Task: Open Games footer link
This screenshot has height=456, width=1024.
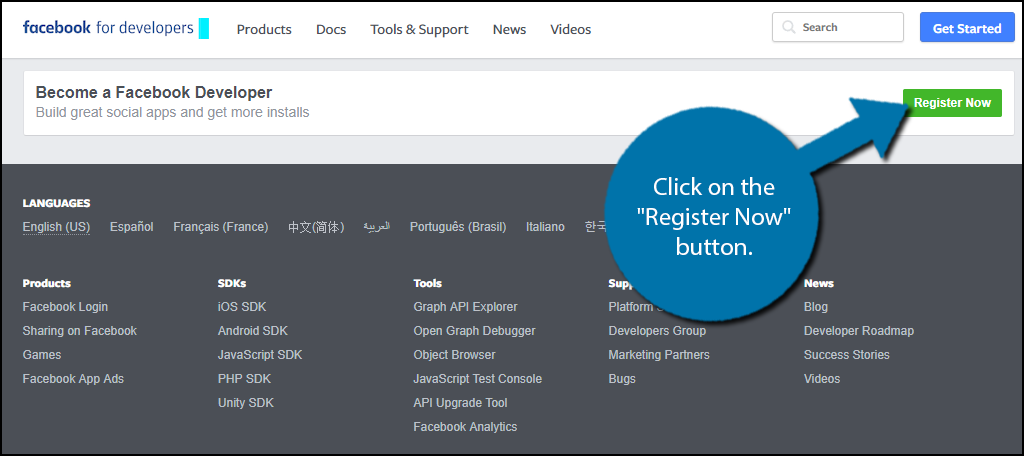Action: pos(42,355)
